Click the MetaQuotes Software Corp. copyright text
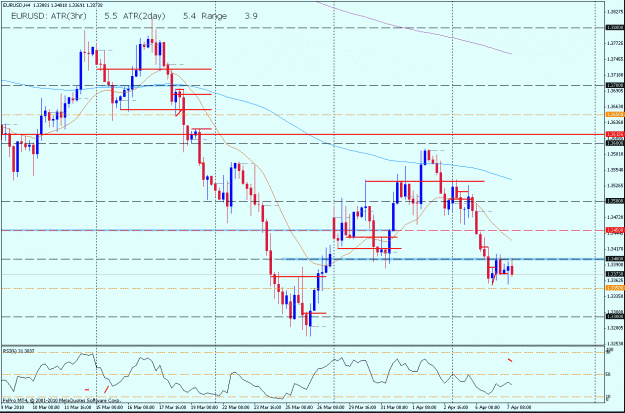625x413 pixels. (61, 399)
